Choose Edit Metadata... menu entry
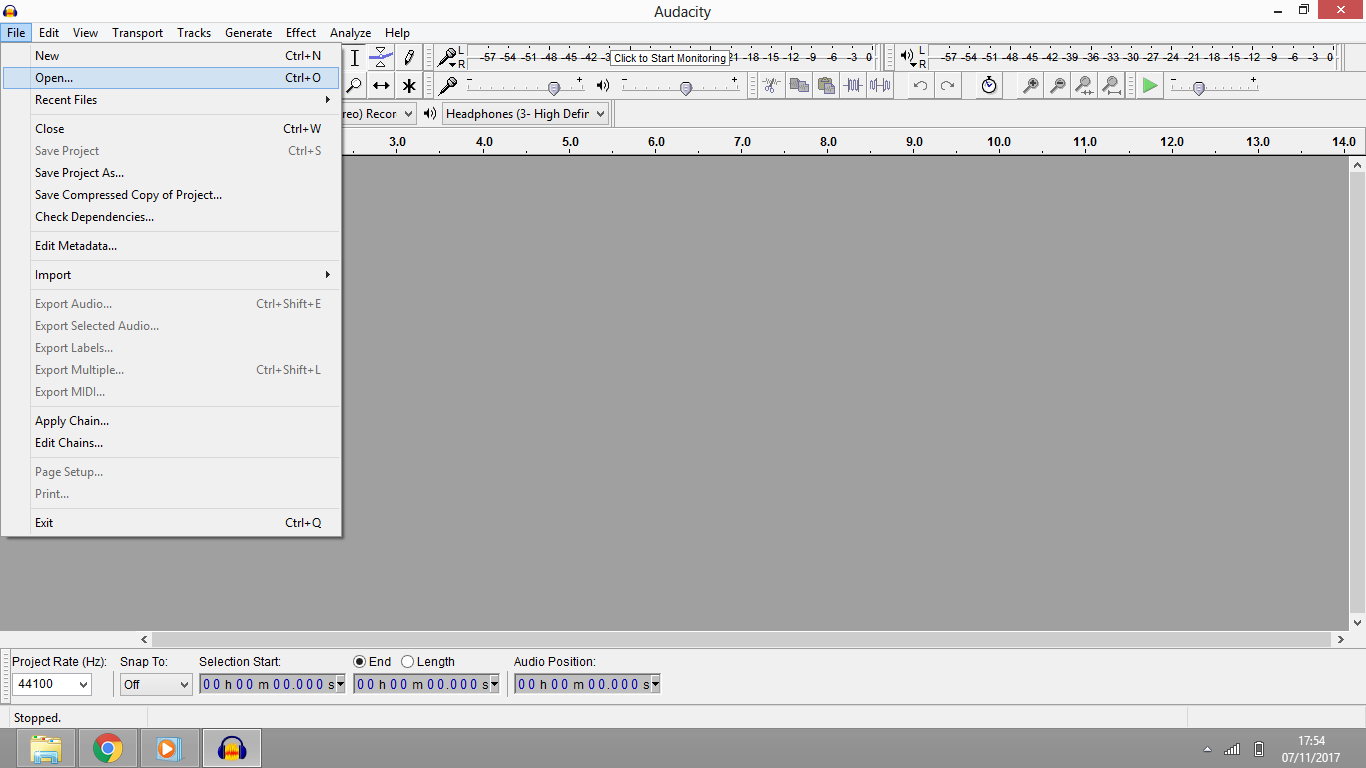The height and width of the screenshot is (768, 1366). [x=171, y=246]
